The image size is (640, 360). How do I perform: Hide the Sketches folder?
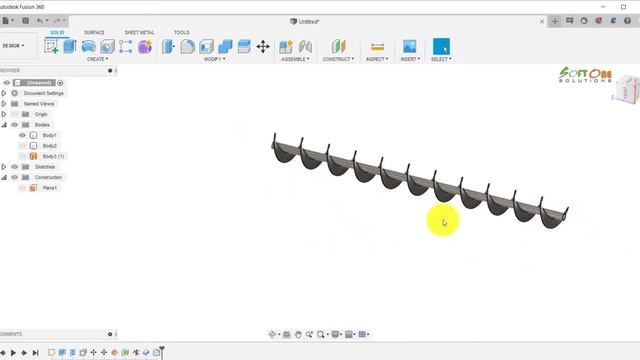pos(15,167)
